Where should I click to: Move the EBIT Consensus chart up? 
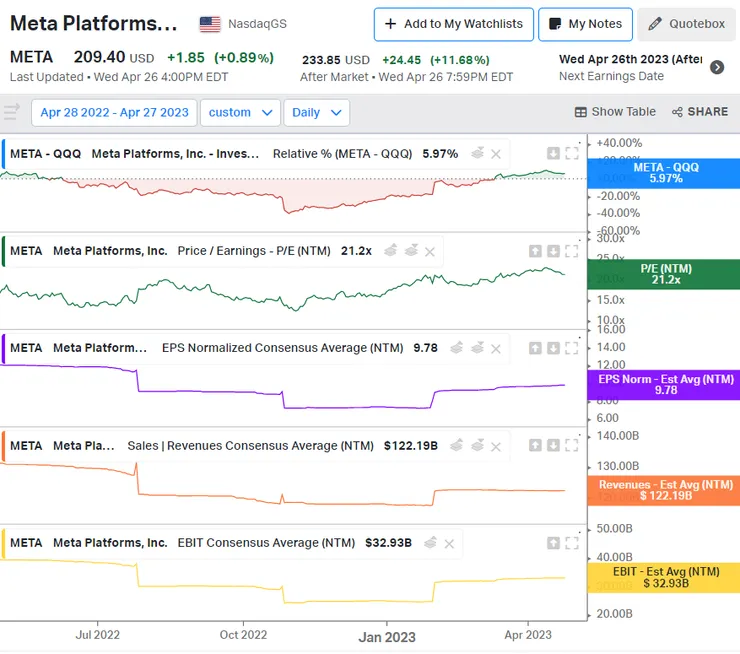point(553,543)
